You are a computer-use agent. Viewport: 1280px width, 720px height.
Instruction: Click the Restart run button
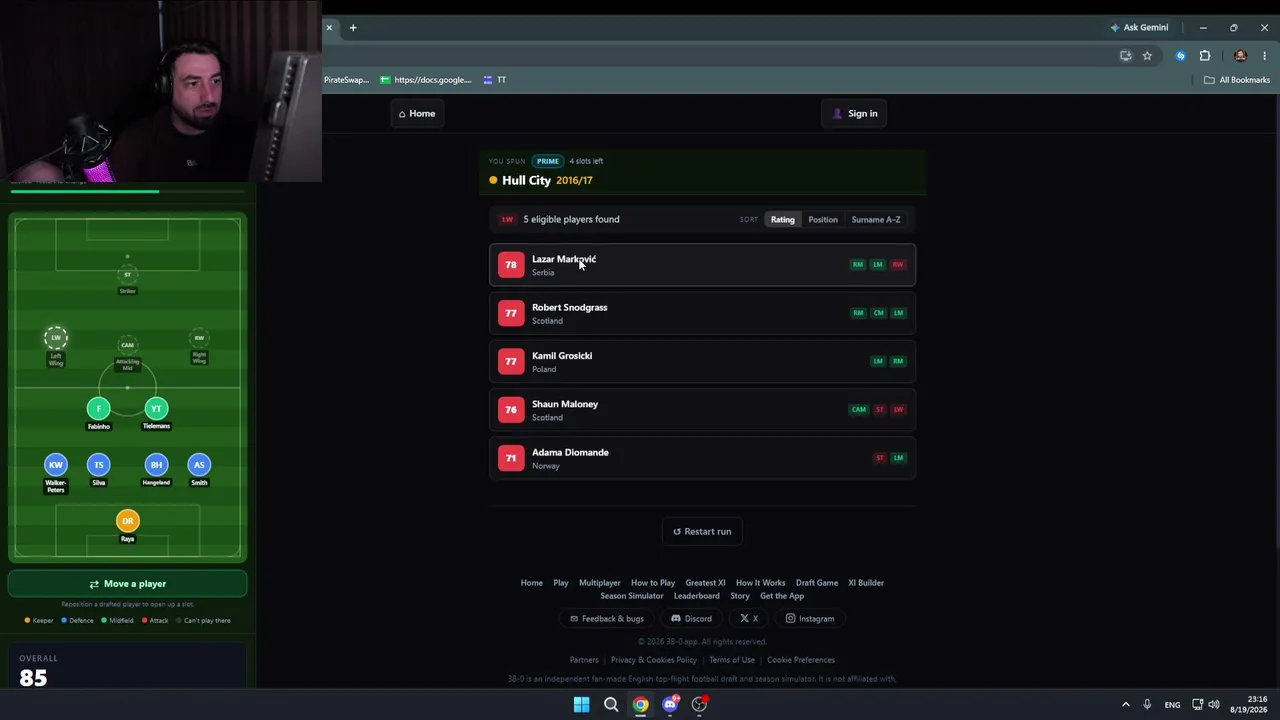pyautogui.click(x=702, y=532)
